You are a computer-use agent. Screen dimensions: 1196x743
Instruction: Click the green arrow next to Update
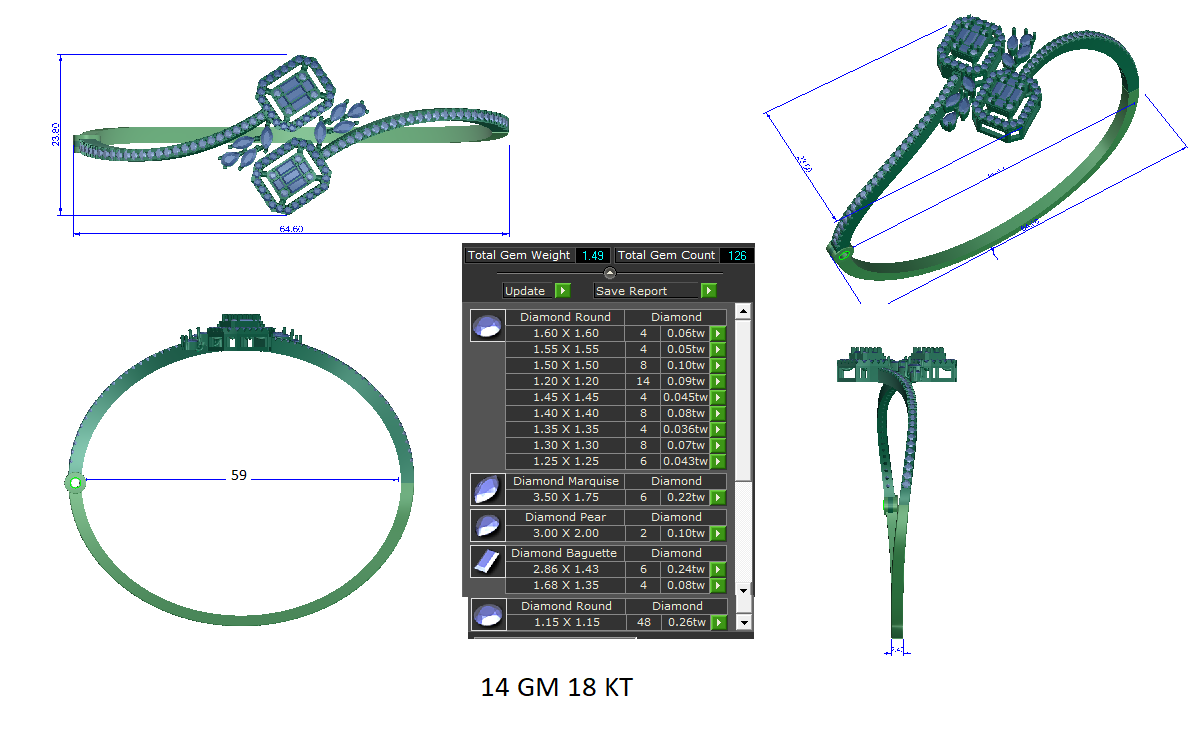point(563,291)
